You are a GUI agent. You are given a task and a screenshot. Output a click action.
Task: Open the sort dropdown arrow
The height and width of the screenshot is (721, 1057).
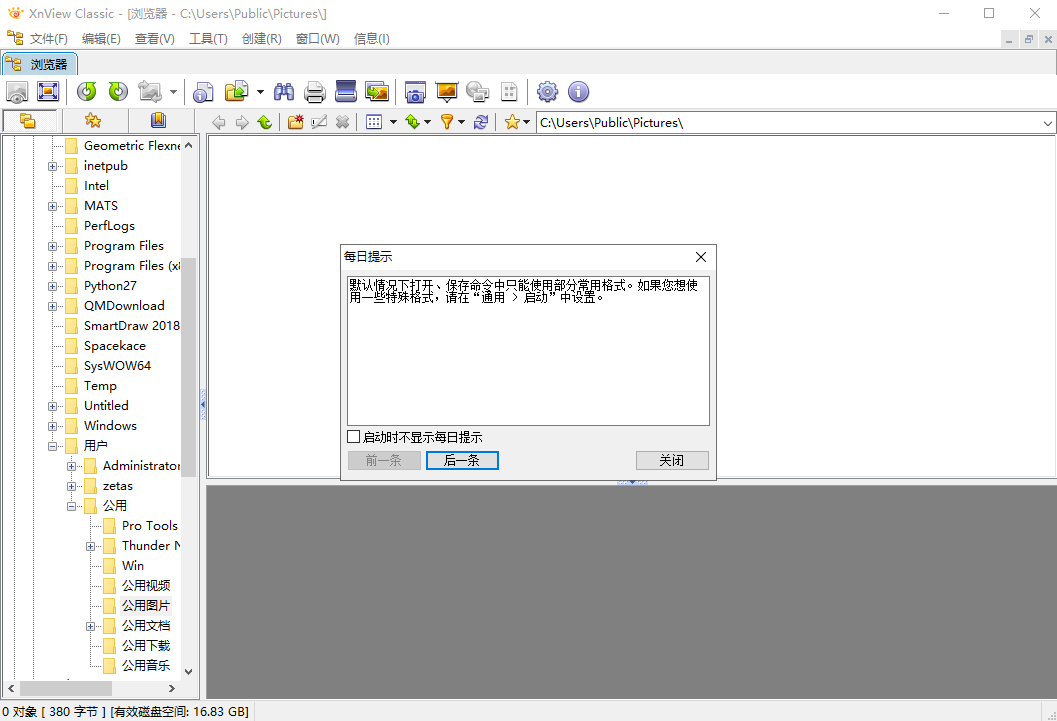(x=427, y=122)
